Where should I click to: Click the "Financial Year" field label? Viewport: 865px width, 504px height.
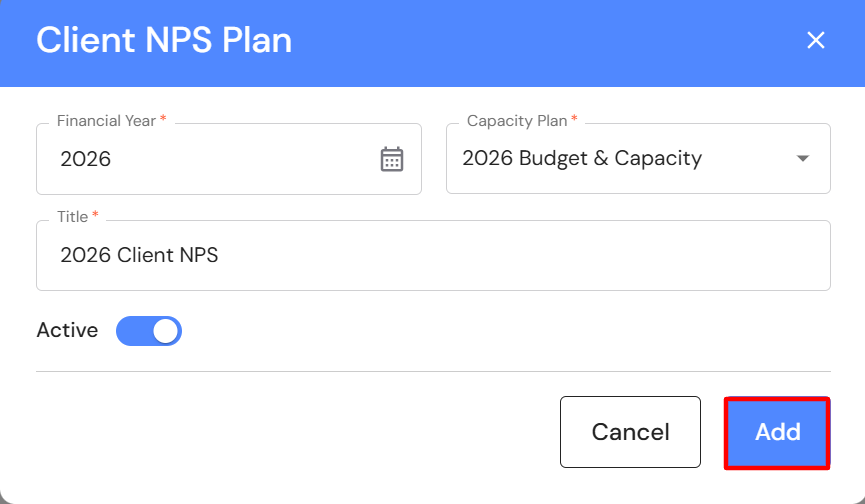pyautogui.click(x=106, y=121)
